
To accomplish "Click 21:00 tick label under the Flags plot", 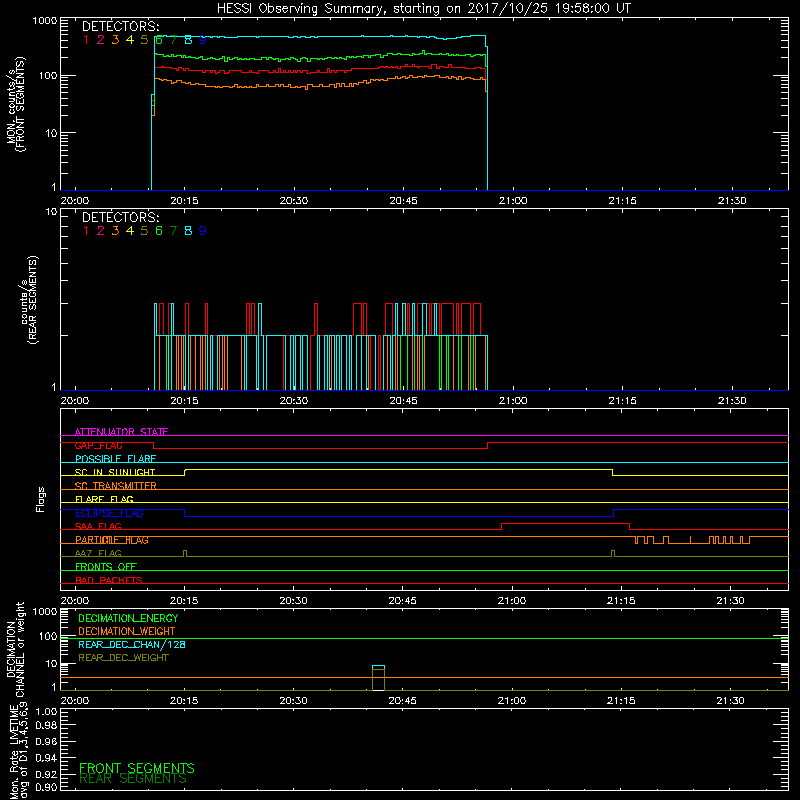I will tap(512, 601).
